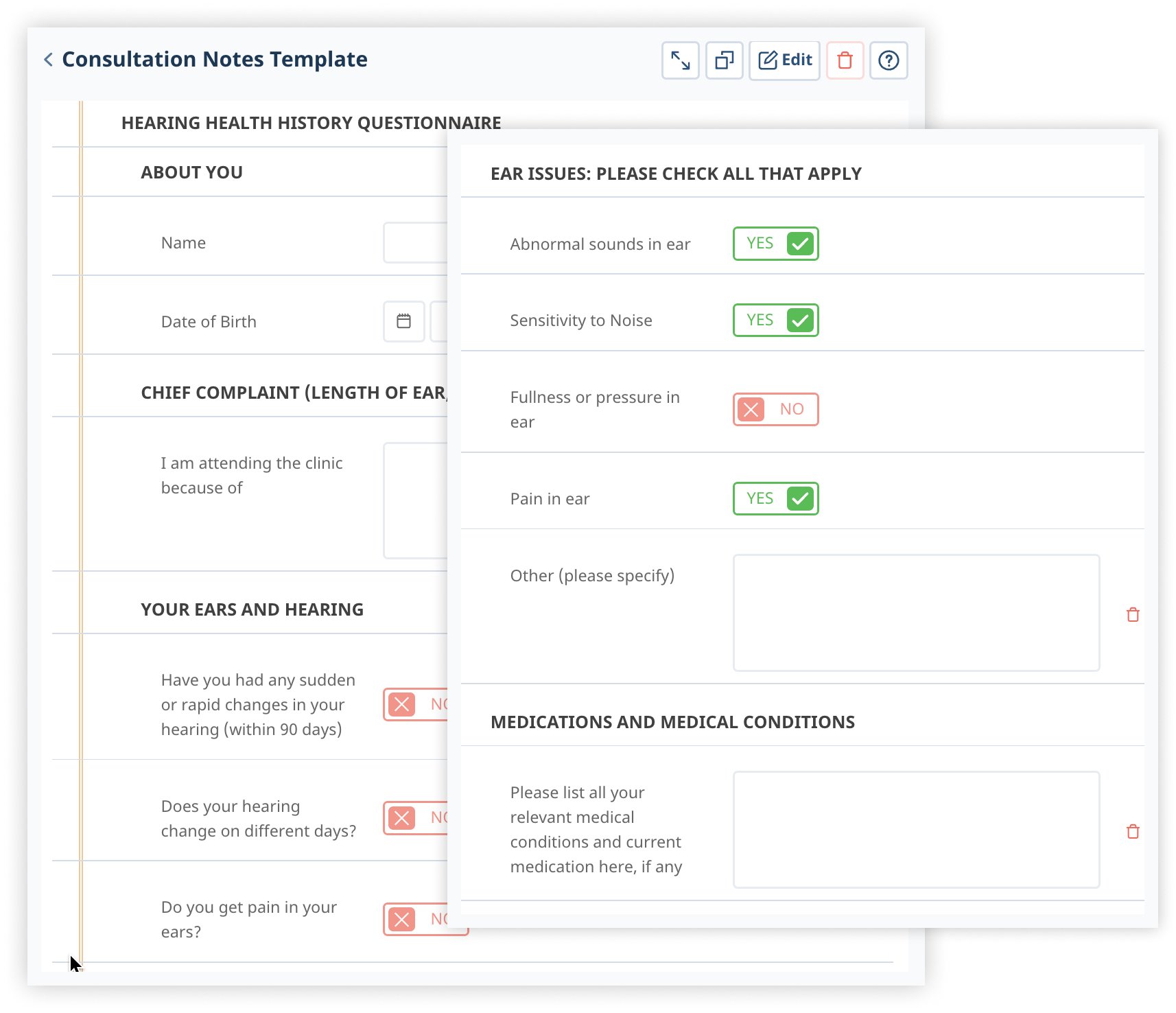Click the Name input field
This screenshot has height=1013, width=1176.
[x=416, y=243]
